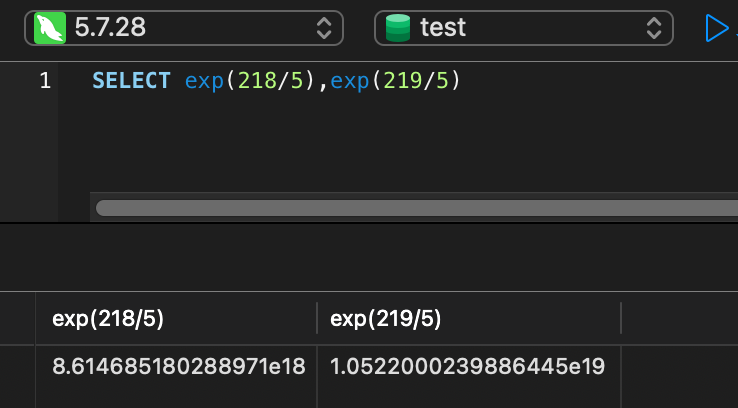Click the green database cylinder icon
738x408 pixels.
tap(398, 28)
